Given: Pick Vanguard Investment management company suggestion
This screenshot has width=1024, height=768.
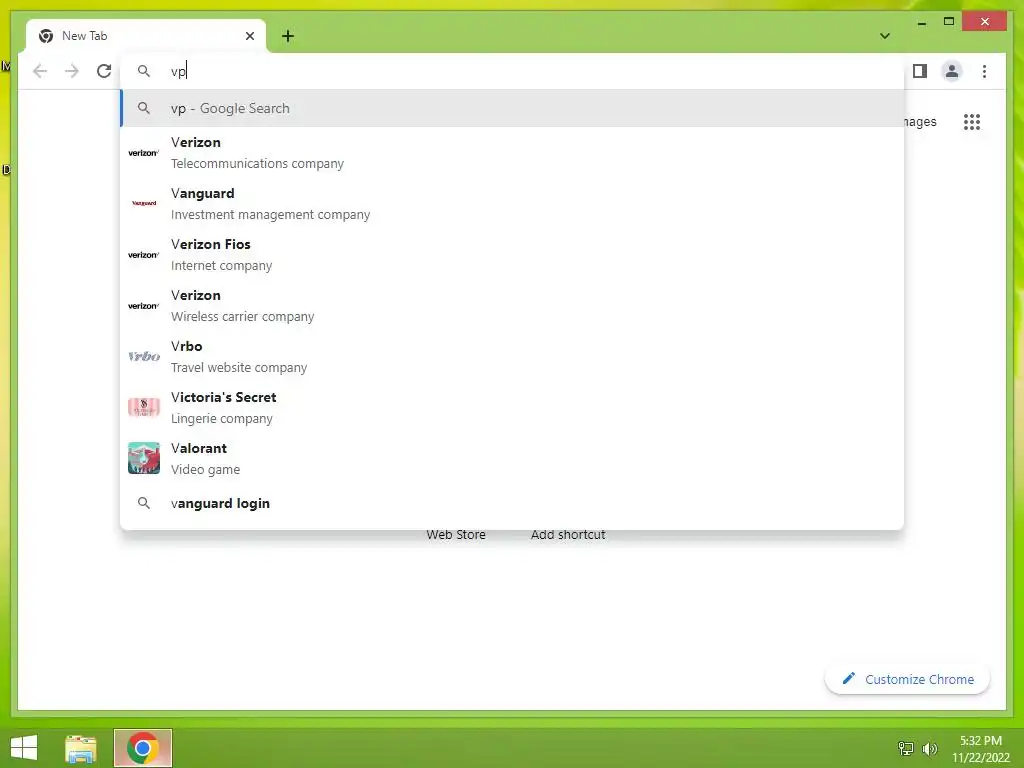Looking at the screenshot, I should pyautogui.click(x=513, y=204).
